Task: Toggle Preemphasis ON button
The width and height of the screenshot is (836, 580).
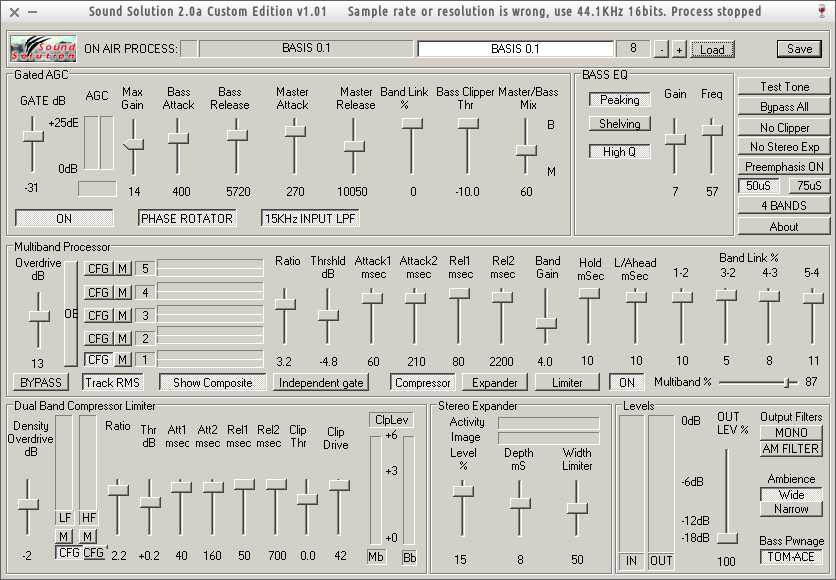Action: click(x=784, y=167)
